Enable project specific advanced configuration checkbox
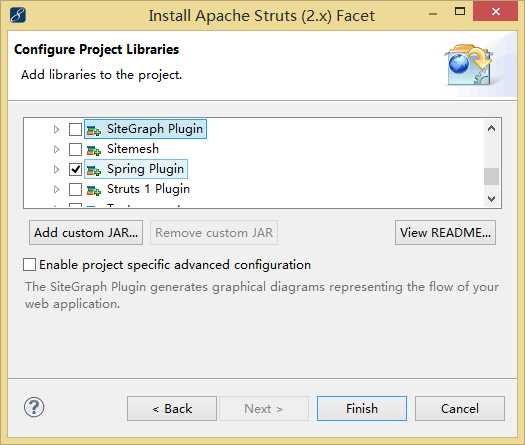The width and height of the screenshot is (525, 445). click(x=29, y=265)
